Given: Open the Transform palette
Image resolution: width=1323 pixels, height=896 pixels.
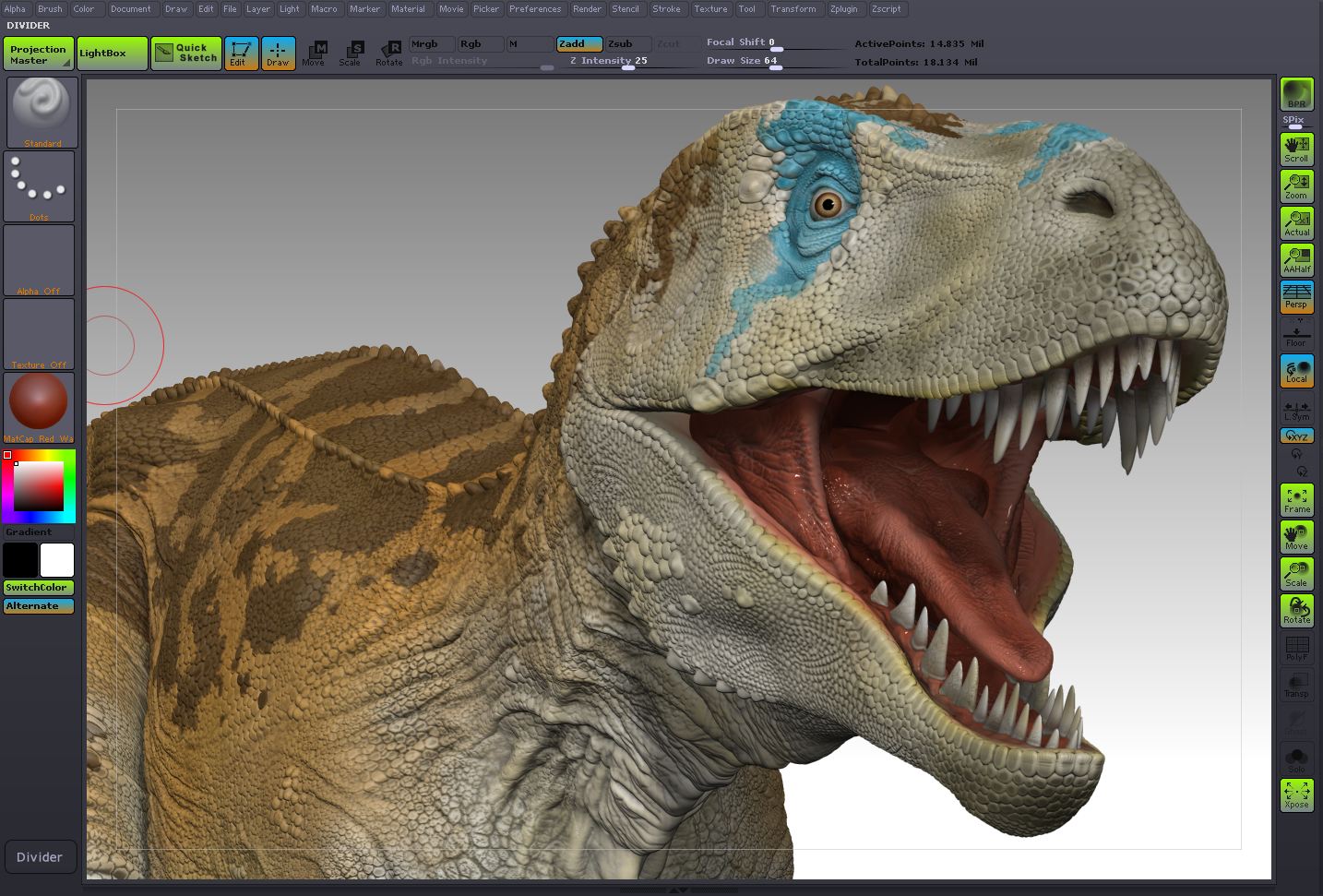Looking at the screenshot, I should point(793,9).
